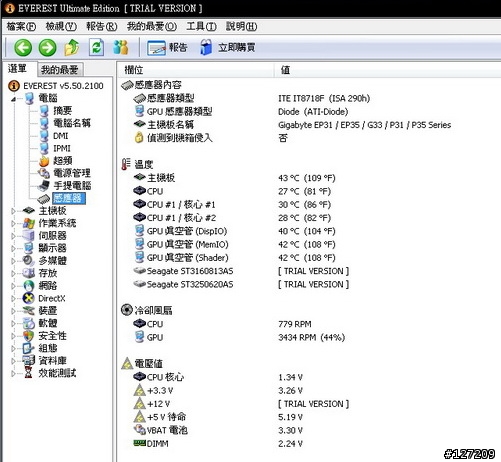Click the 資料庫 database icon
Image resolution: width=501 pixels, height=462 pixels.
tap(29, 360)
